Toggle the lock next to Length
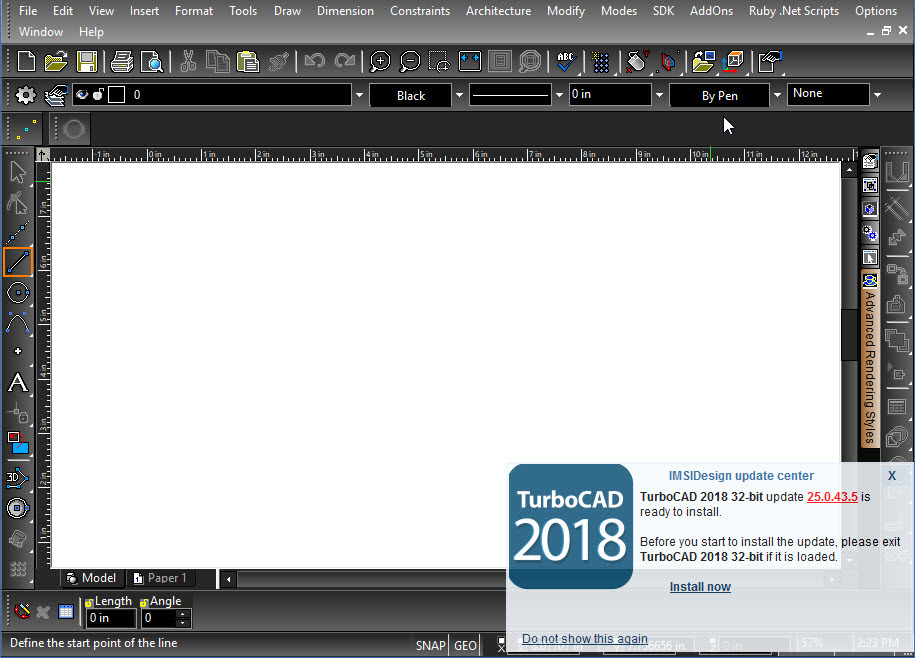 (x=89, y=603)
